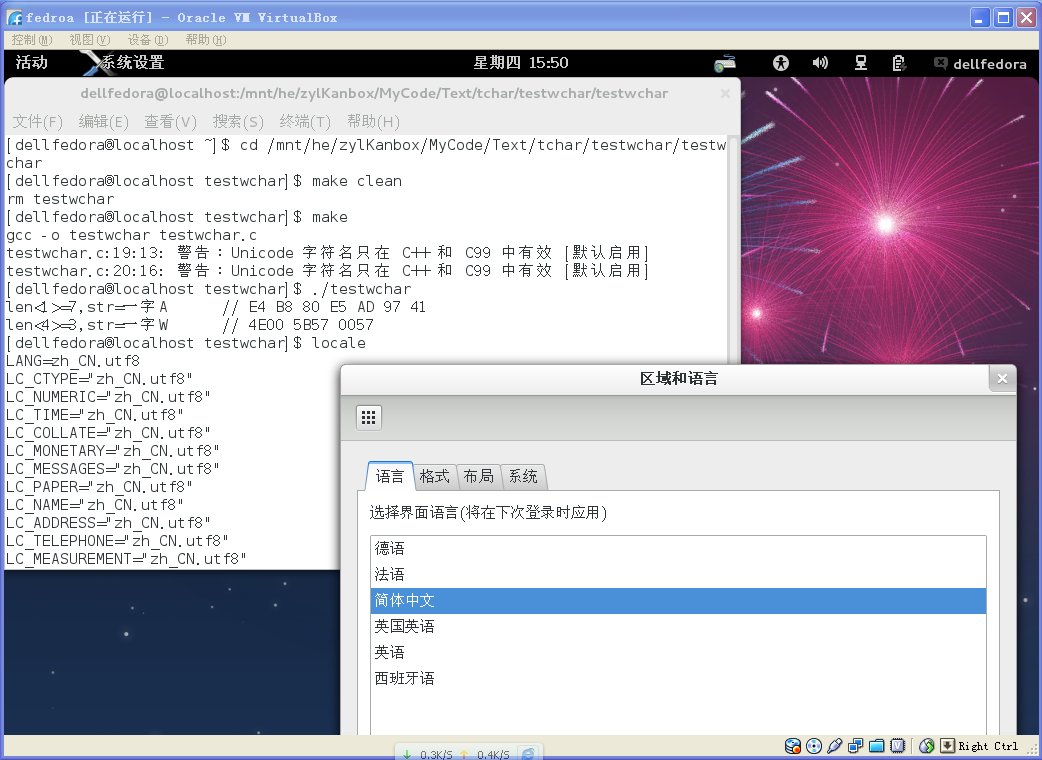The height and width of the screenshot is (760, 1042).
Task: Select 英语 in the language list
Action: pos(678,652)
